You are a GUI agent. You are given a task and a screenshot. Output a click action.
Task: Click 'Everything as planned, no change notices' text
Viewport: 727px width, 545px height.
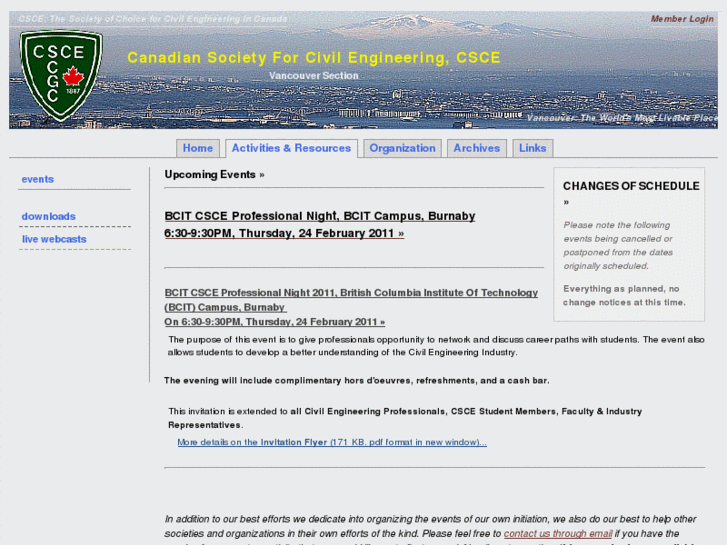click(624, 295)
